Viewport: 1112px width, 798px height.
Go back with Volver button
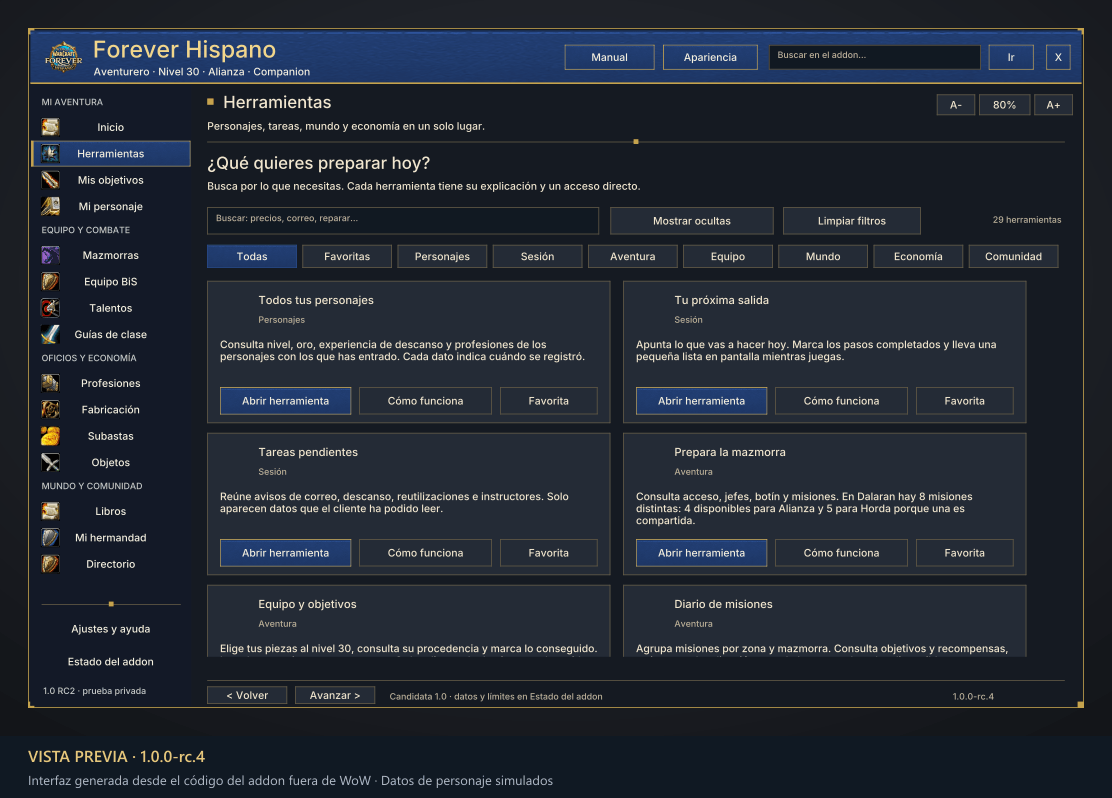pos(247,695)
